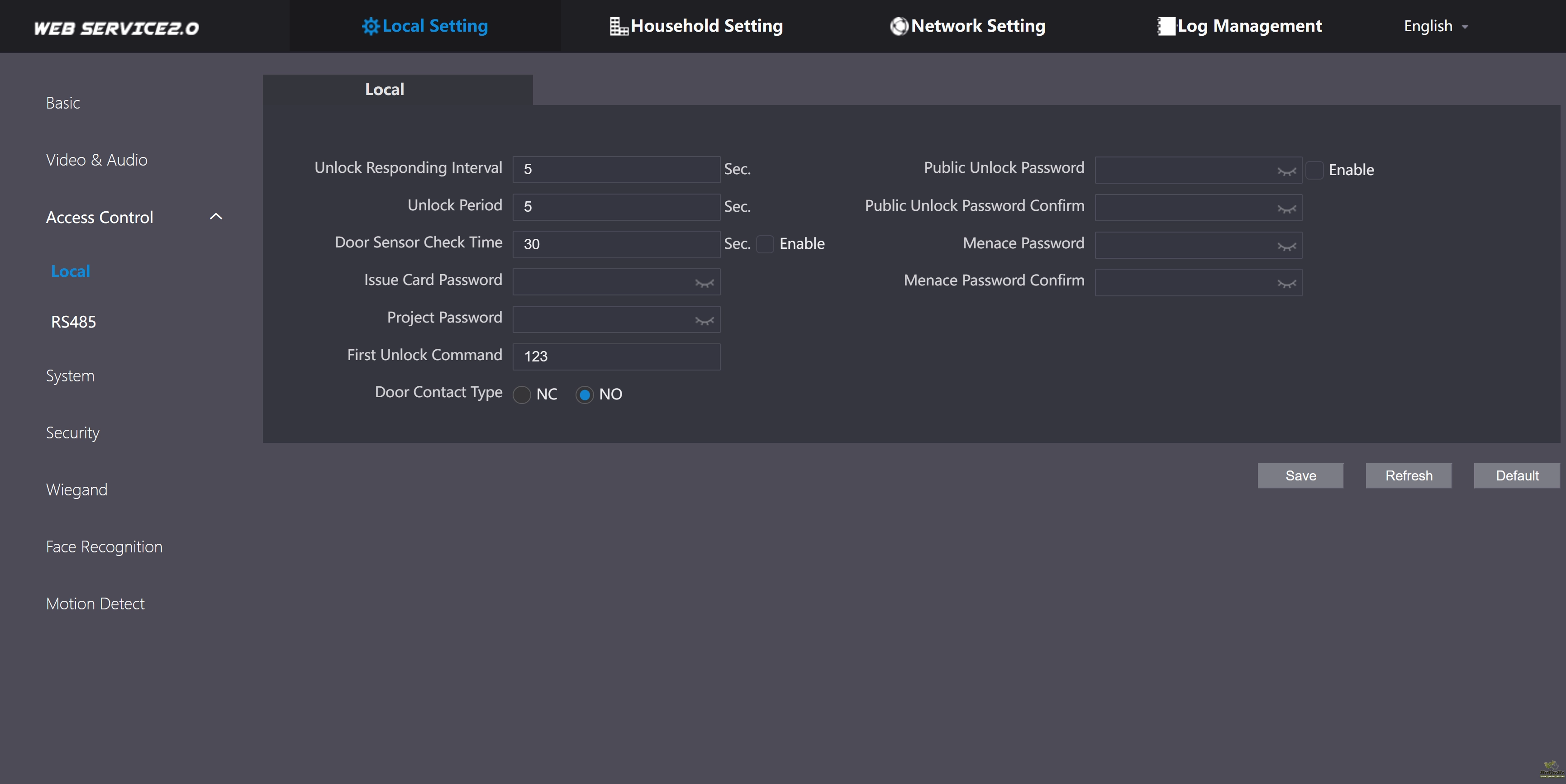
Task: Reveal Menace Password with eye icon
Action: [x=1286, y=247]
